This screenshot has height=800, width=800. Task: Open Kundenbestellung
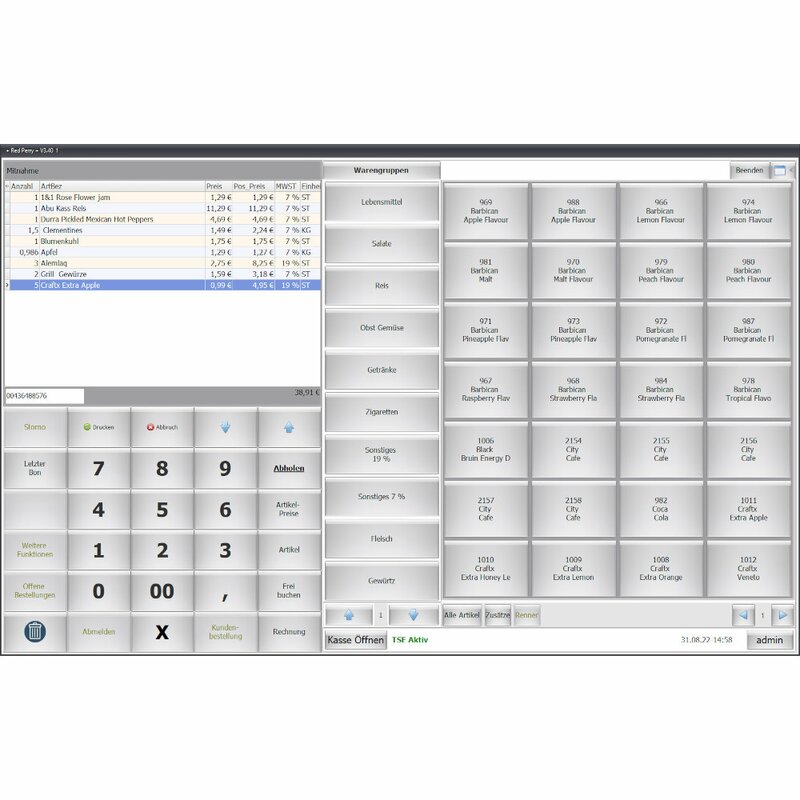[225, 632]
